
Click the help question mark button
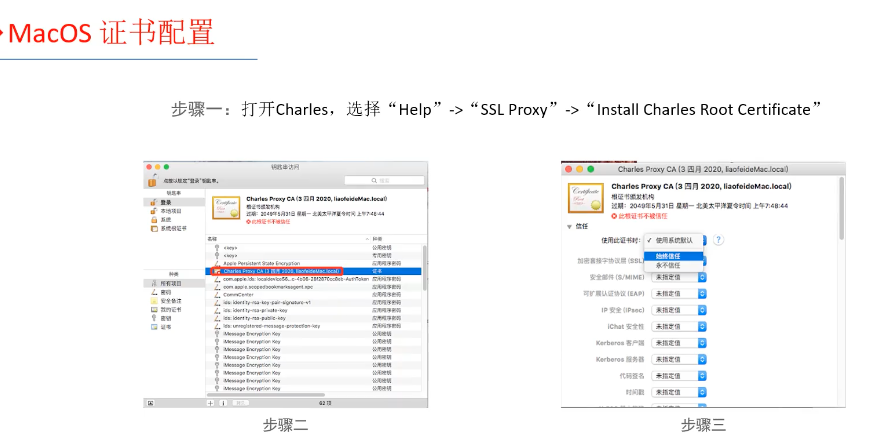point(718,240)
